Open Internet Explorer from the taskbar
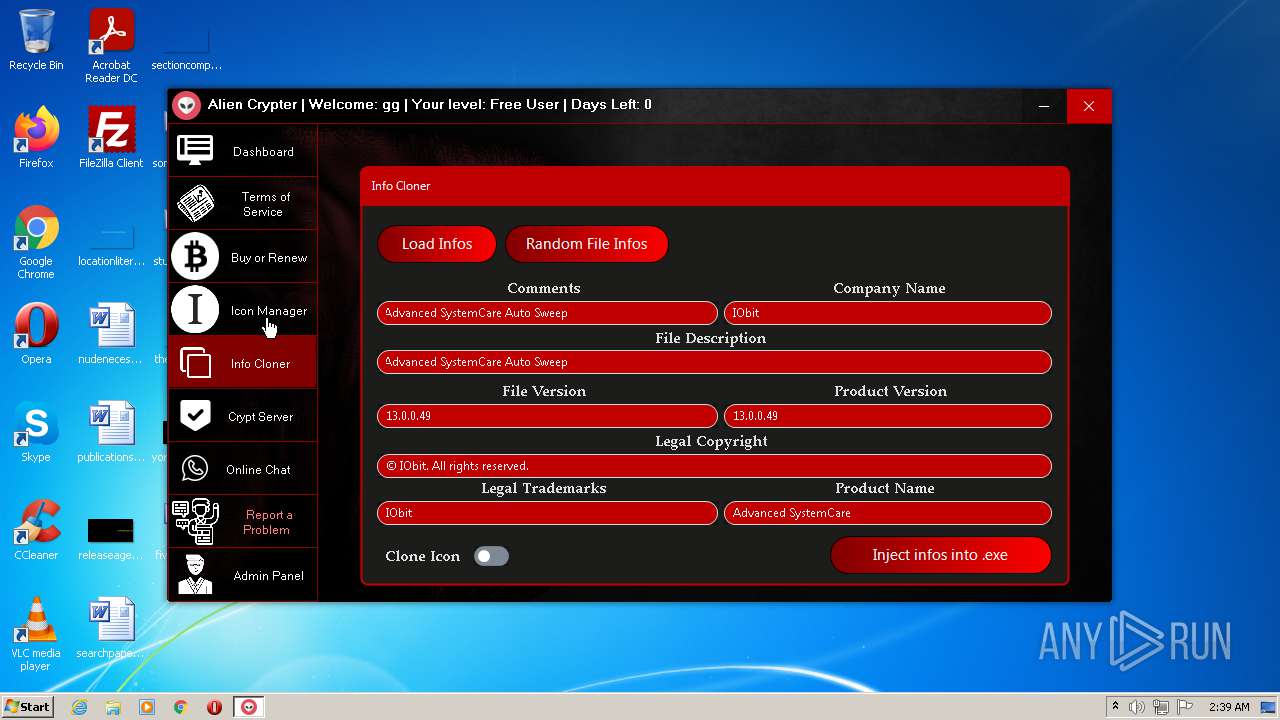The height and width of the screenshot is (720, 1280). point(80,707)
